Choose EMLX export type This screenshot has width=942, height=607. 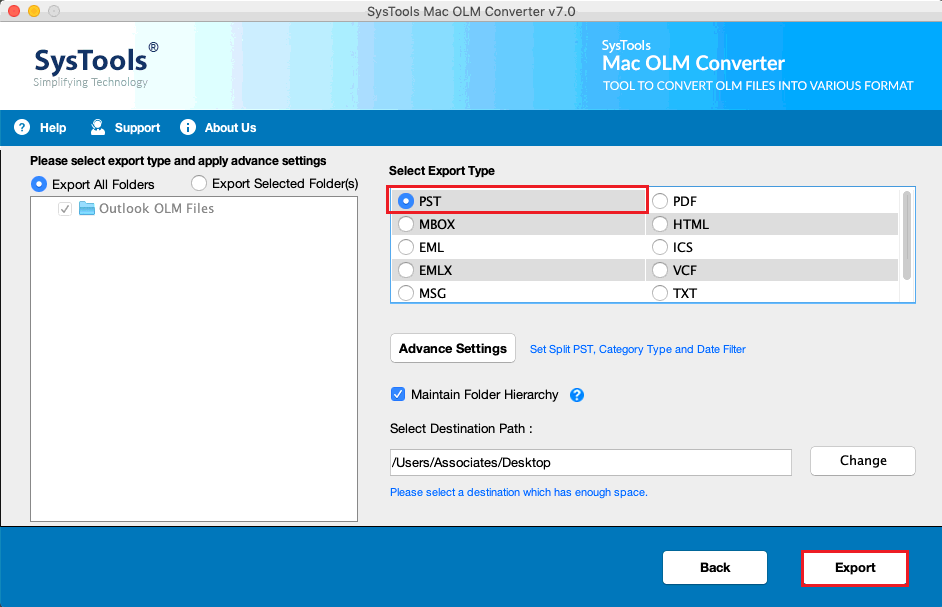pyautogui.click(x=406, y=270)
